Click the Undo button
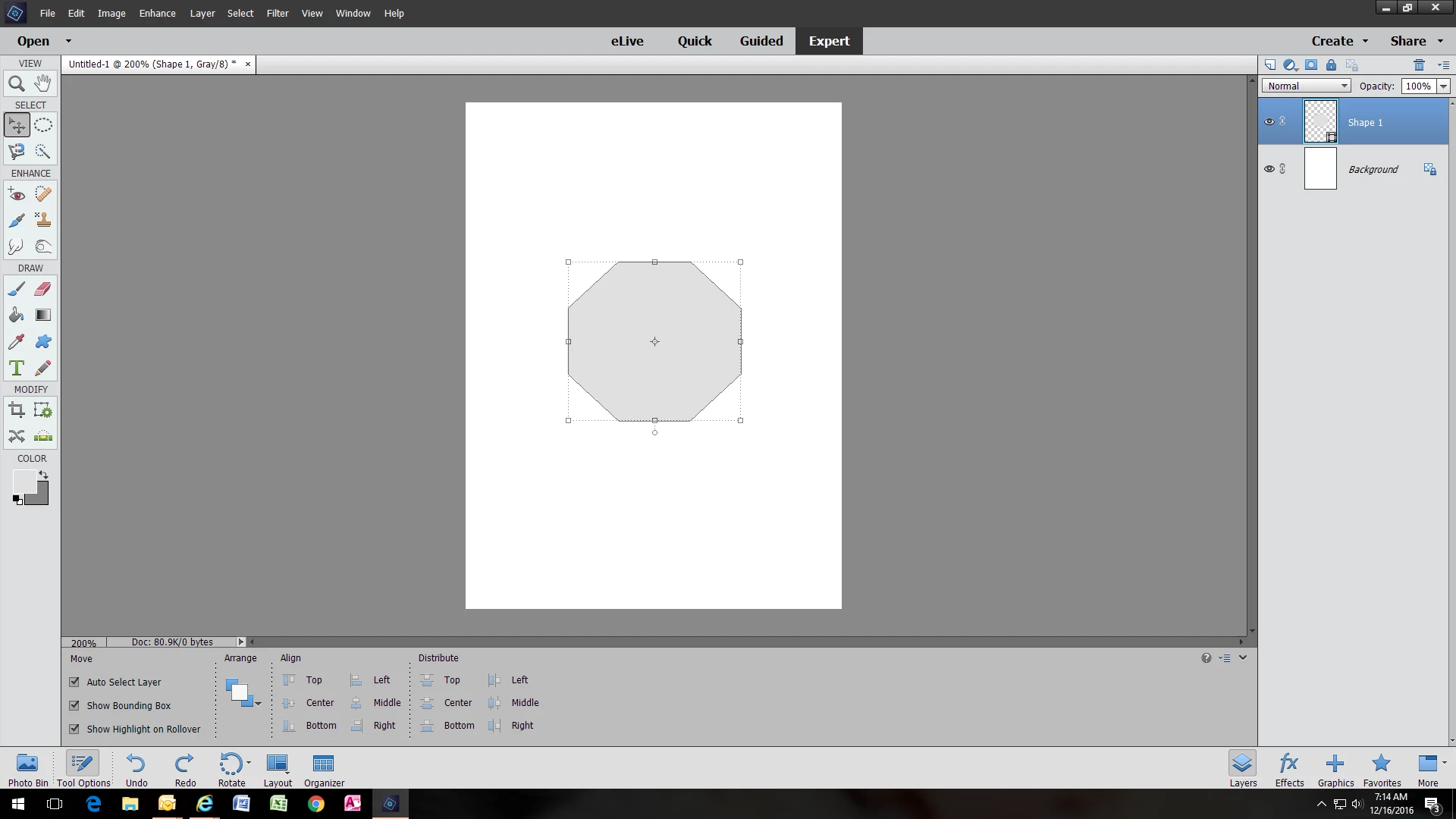The image size is (1456, 819). (x=136, y=769)
